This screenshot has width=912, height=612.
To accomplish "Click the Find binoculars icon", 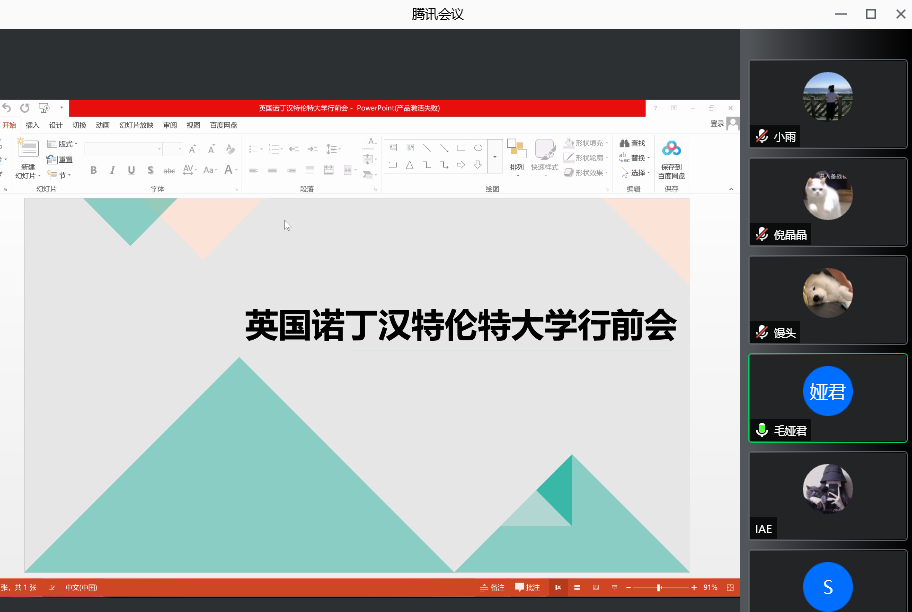I will click(624, 144).
